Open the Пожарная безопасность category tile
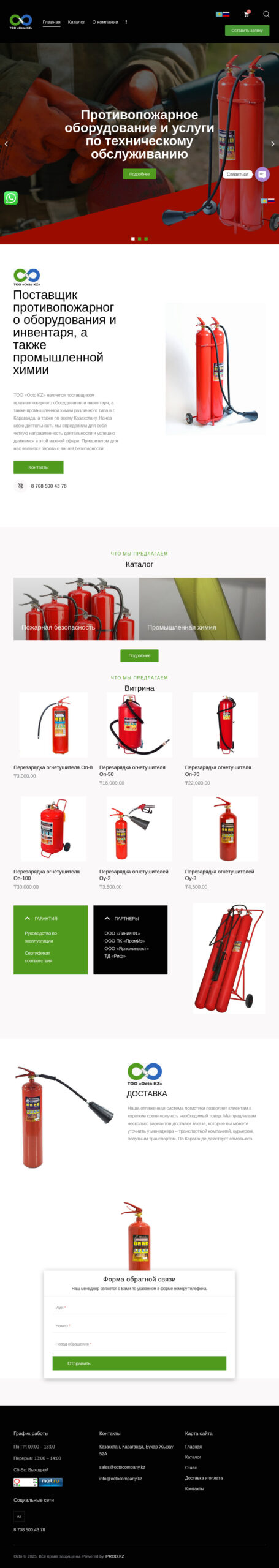 click(76, 609)
